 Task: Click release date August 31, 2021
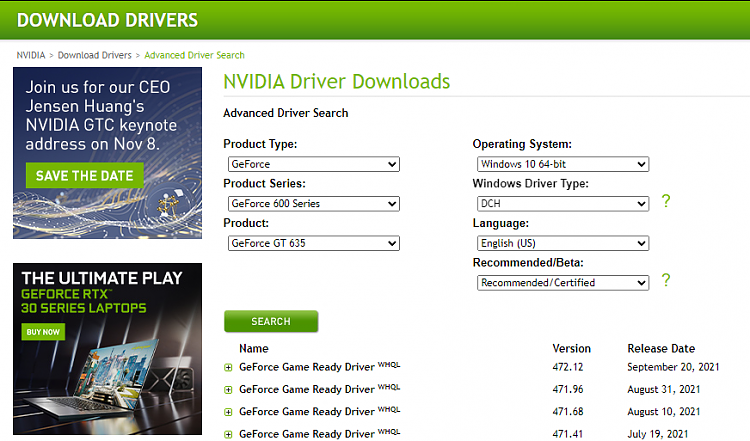663,389
